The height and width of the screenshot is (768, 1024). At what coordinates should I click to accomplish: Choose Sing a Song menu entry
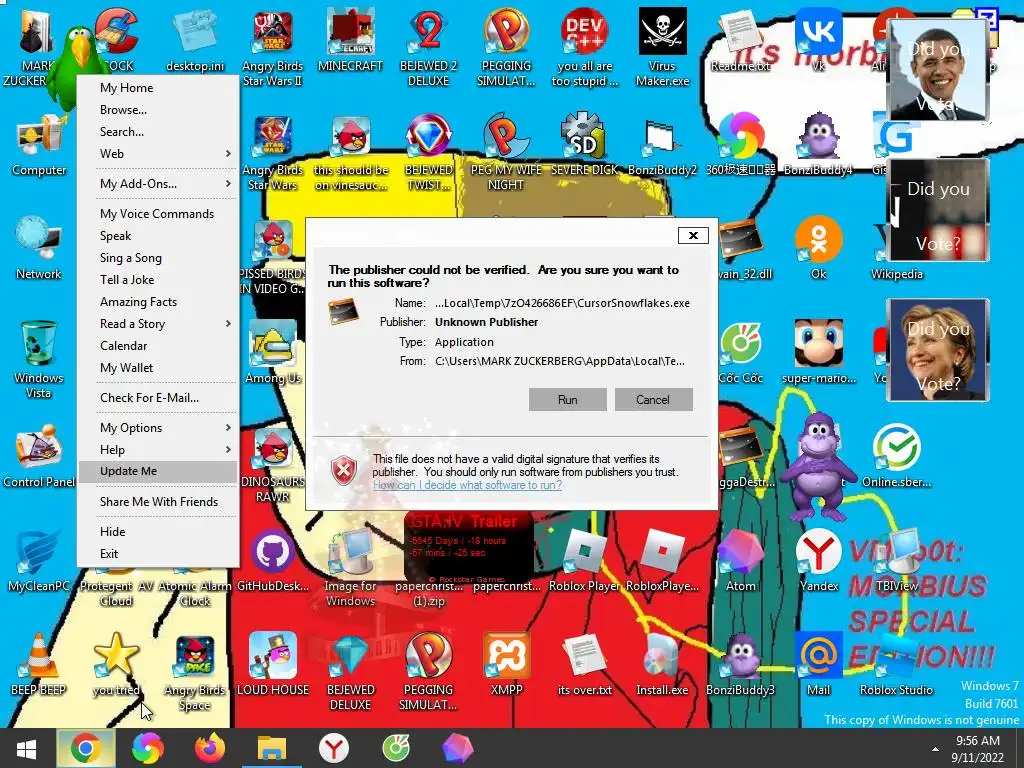[x=158, y=258]
